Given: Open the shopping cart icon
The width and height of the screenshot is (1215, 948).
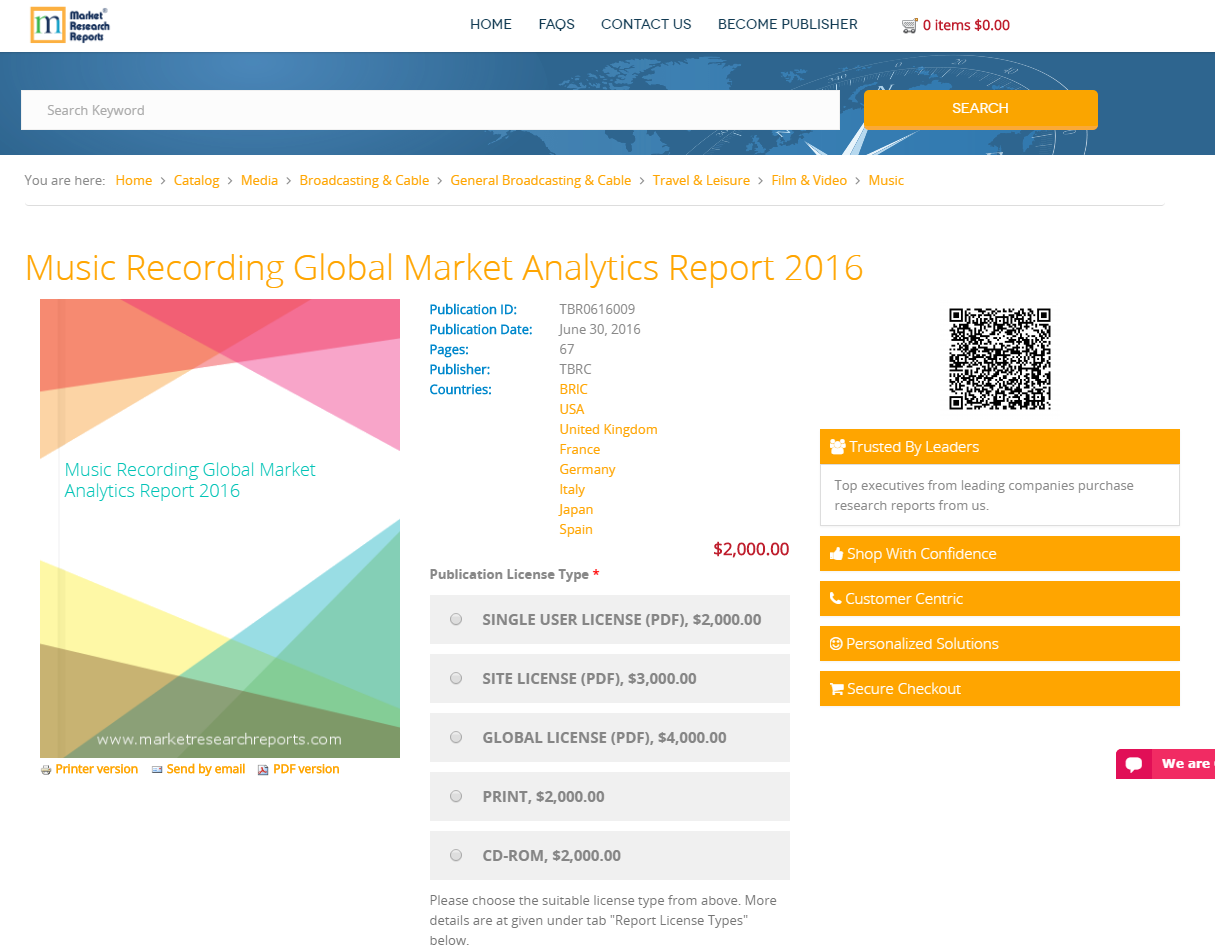Looking at the screenshot, I should (909, 25).
